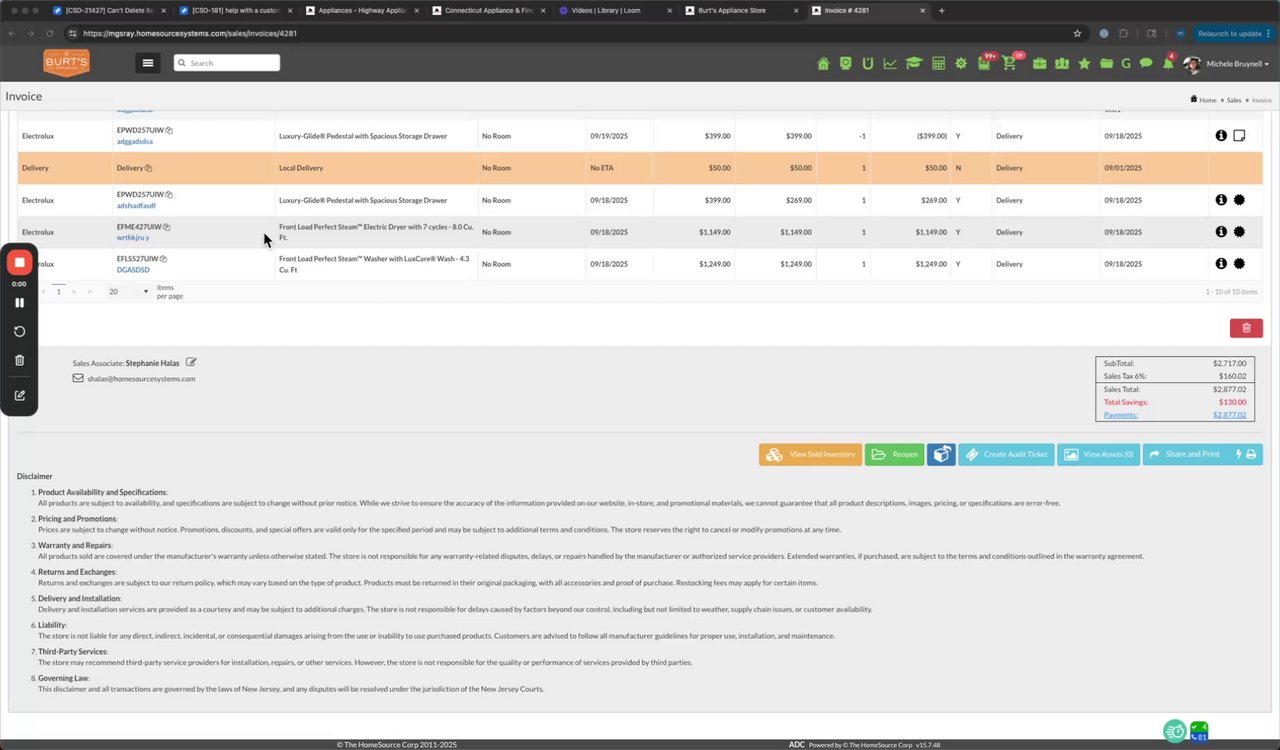Open the settings gear icon in the header
Image resolution: width=1280 pixels, height=750 pixels.
pos(961,63)
